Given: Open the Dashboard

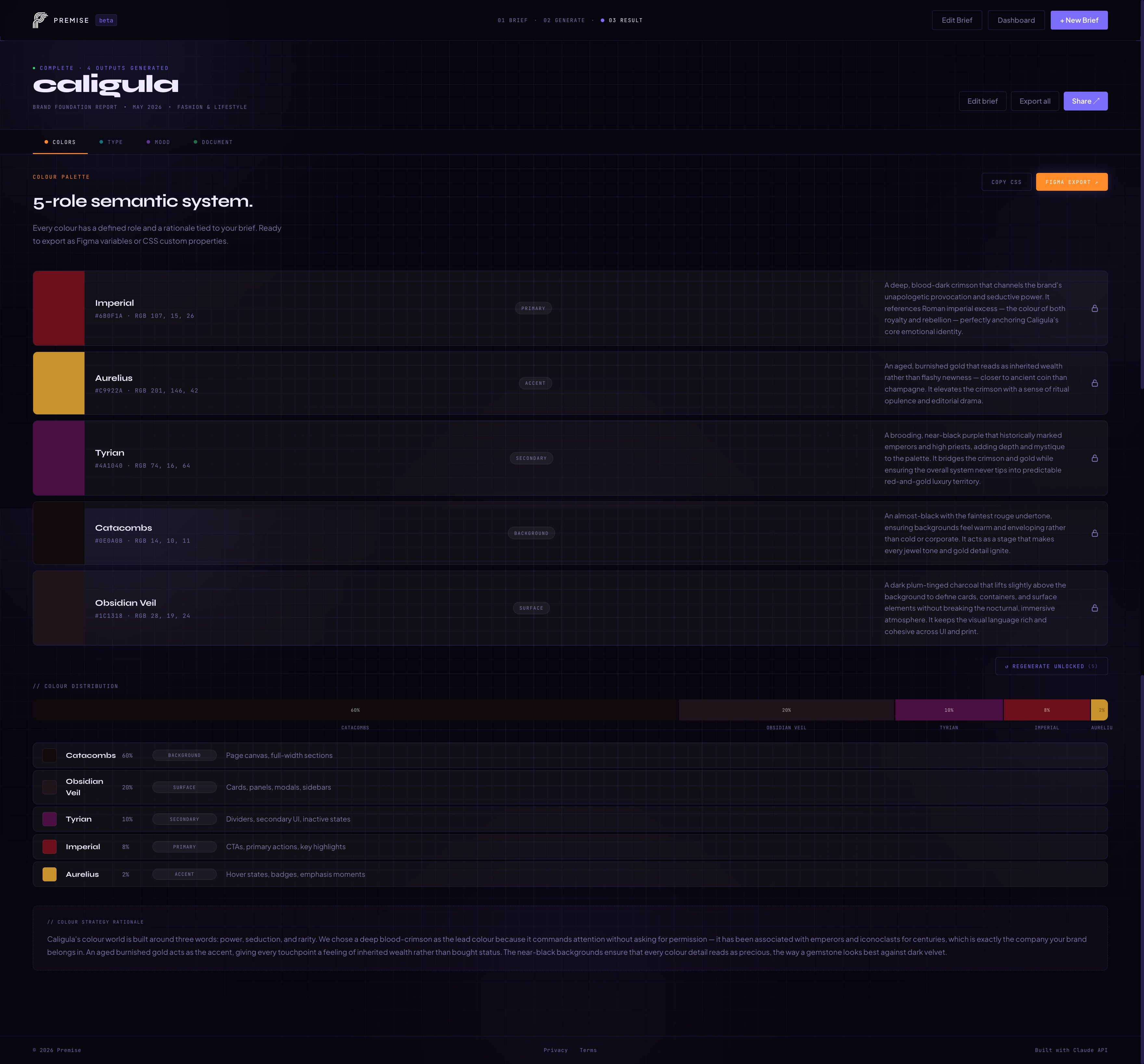Looking at the screenshot, I should [x=1016, y=20].
